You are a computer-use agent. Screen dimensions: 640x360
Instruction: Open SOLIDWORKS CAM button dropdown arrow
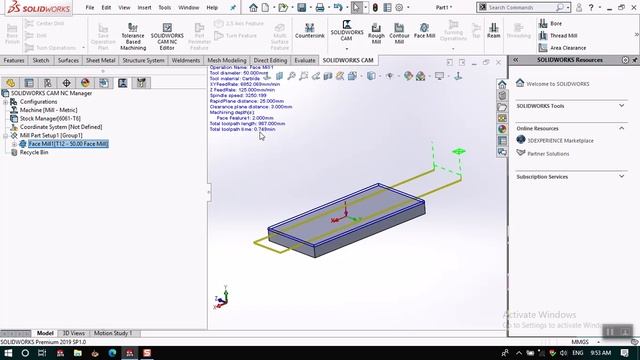[x=347, y=49]
